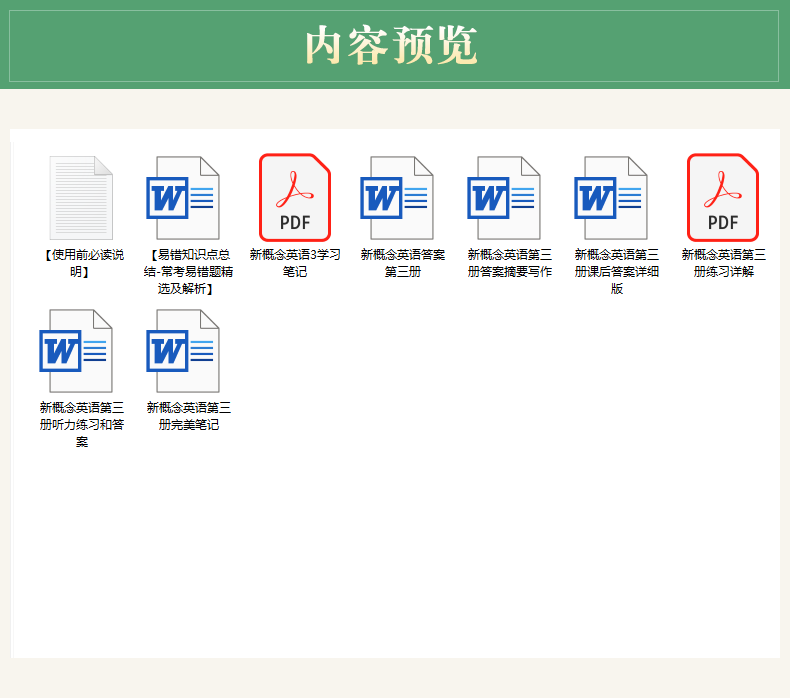Select the 【使用前必读说明】 text file icon
790x698 pixels.
coord(81,198)
